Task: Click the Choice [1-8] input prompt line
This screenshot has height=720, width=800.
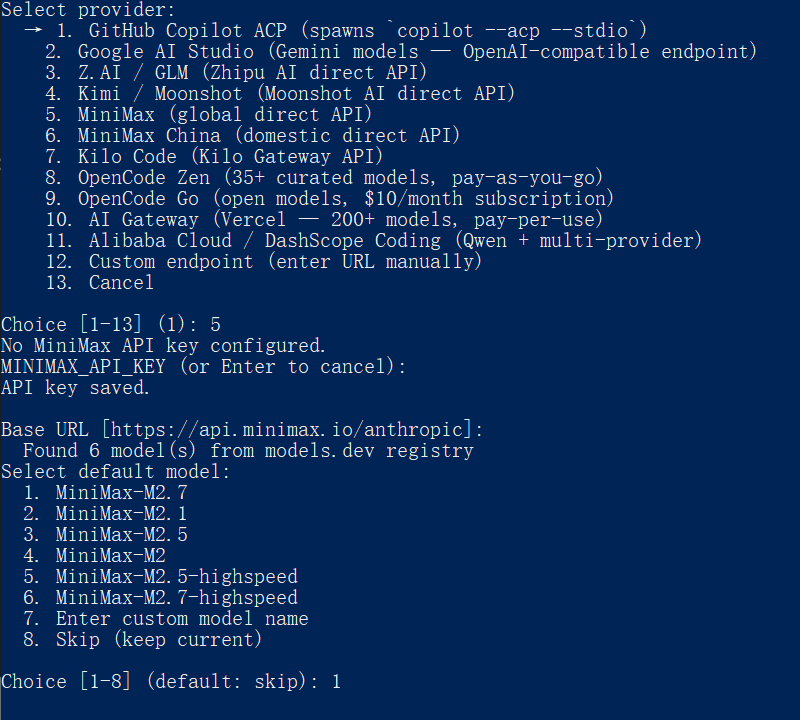Action: click(170, 681)
